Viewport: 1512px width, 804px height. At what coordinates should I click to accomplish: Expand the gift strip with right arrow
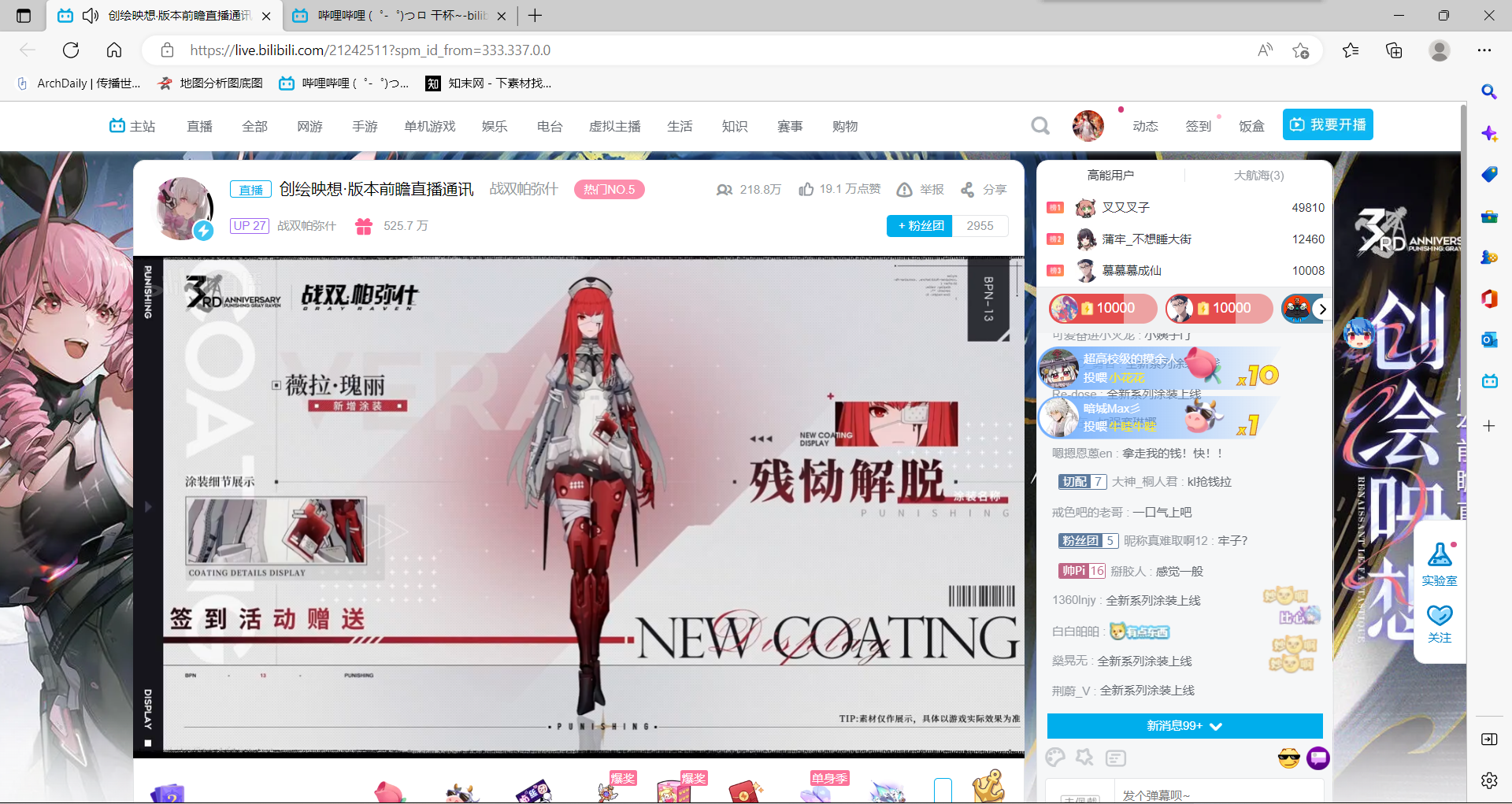1322,309
